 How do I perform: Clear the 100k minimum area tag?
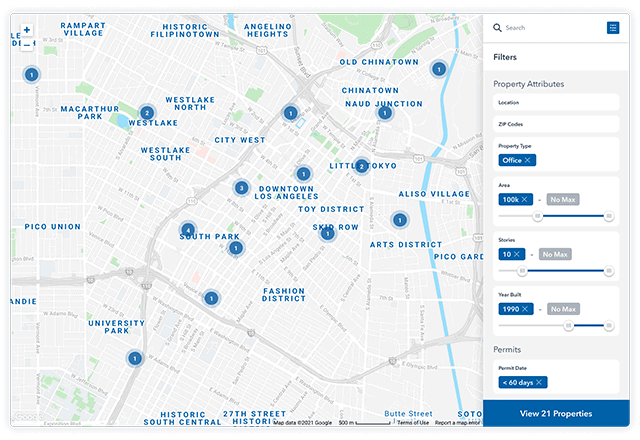coord(525,199)
